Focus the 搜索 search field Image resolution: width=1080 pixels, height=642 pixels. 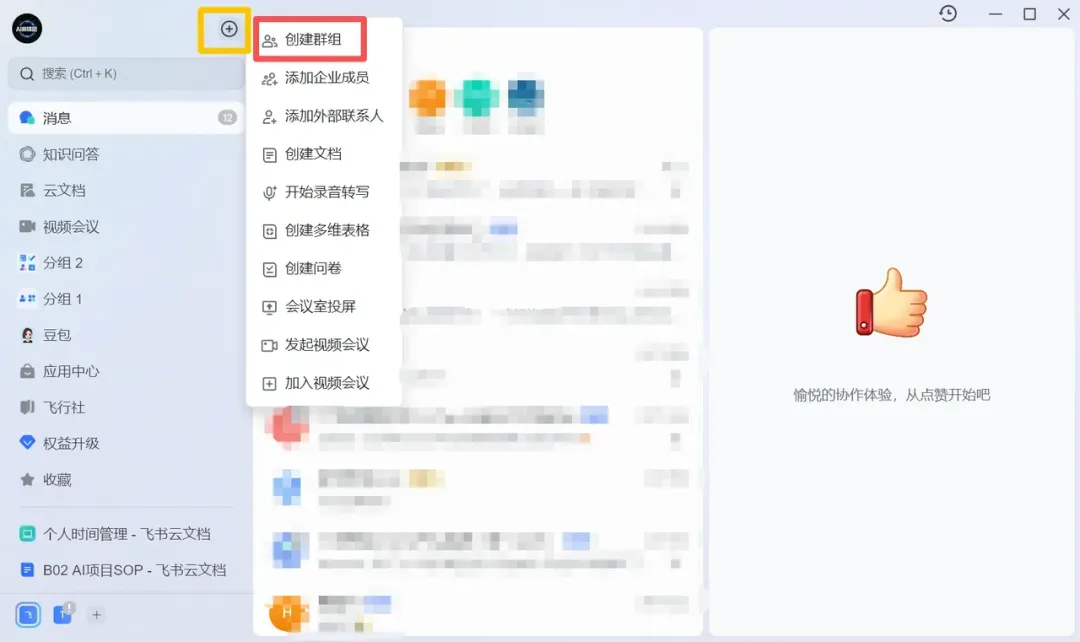tap(127, 74)
